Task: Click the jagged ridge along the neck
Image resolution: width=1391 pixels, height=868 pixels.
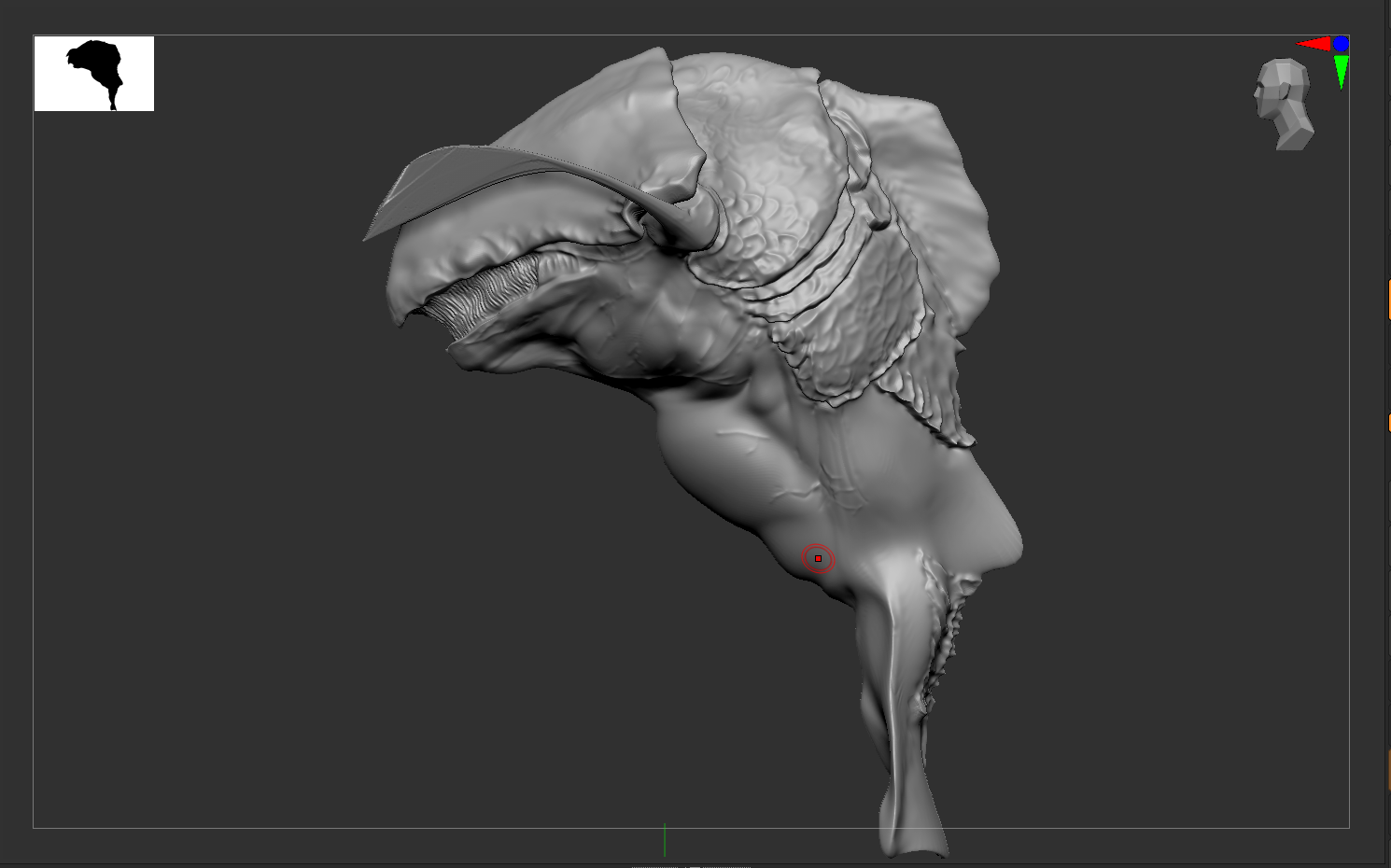Action: click(943, 635)
